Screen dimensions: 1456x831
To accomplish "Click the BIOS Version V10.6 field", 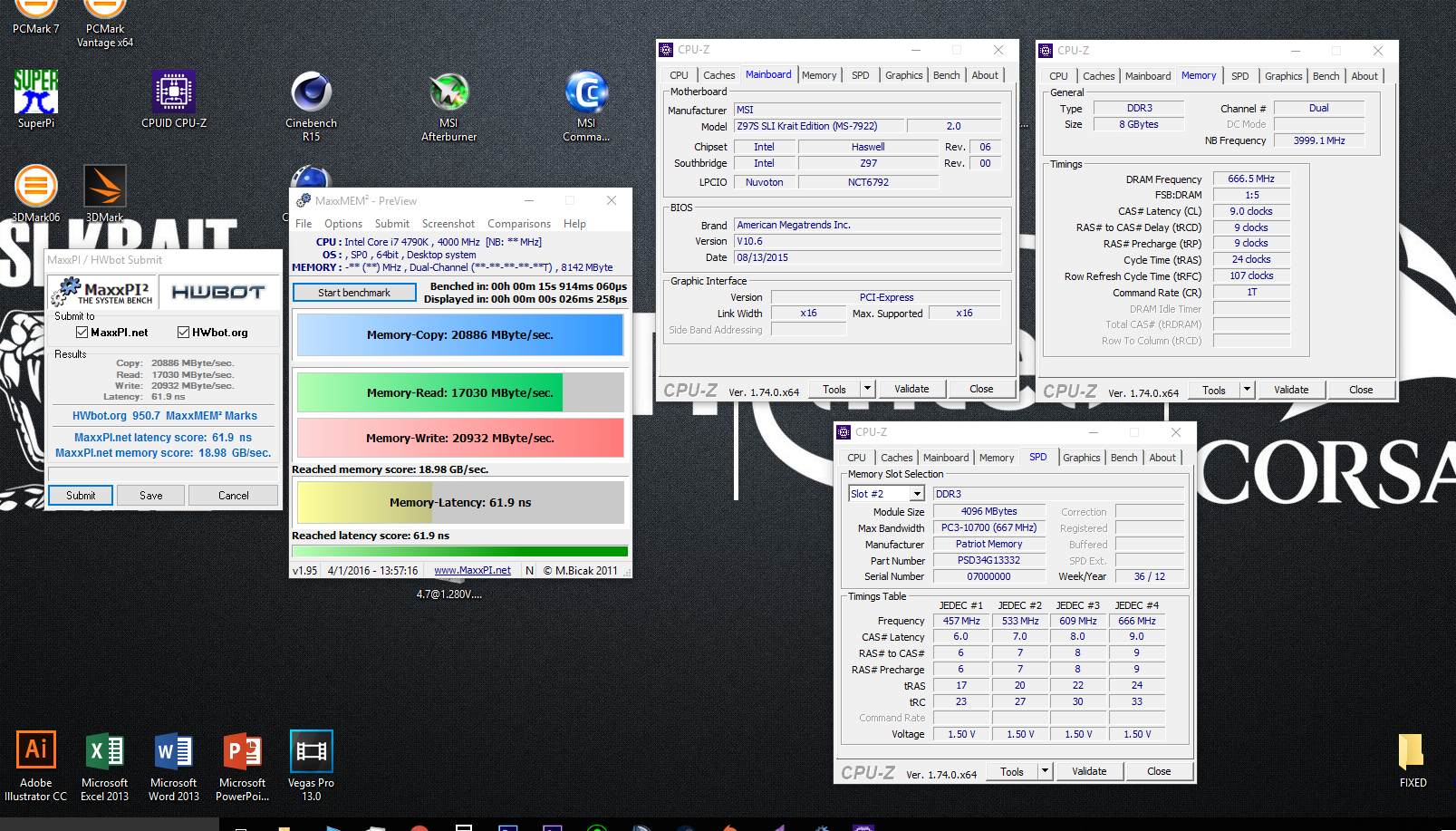I will click(868, 241).
